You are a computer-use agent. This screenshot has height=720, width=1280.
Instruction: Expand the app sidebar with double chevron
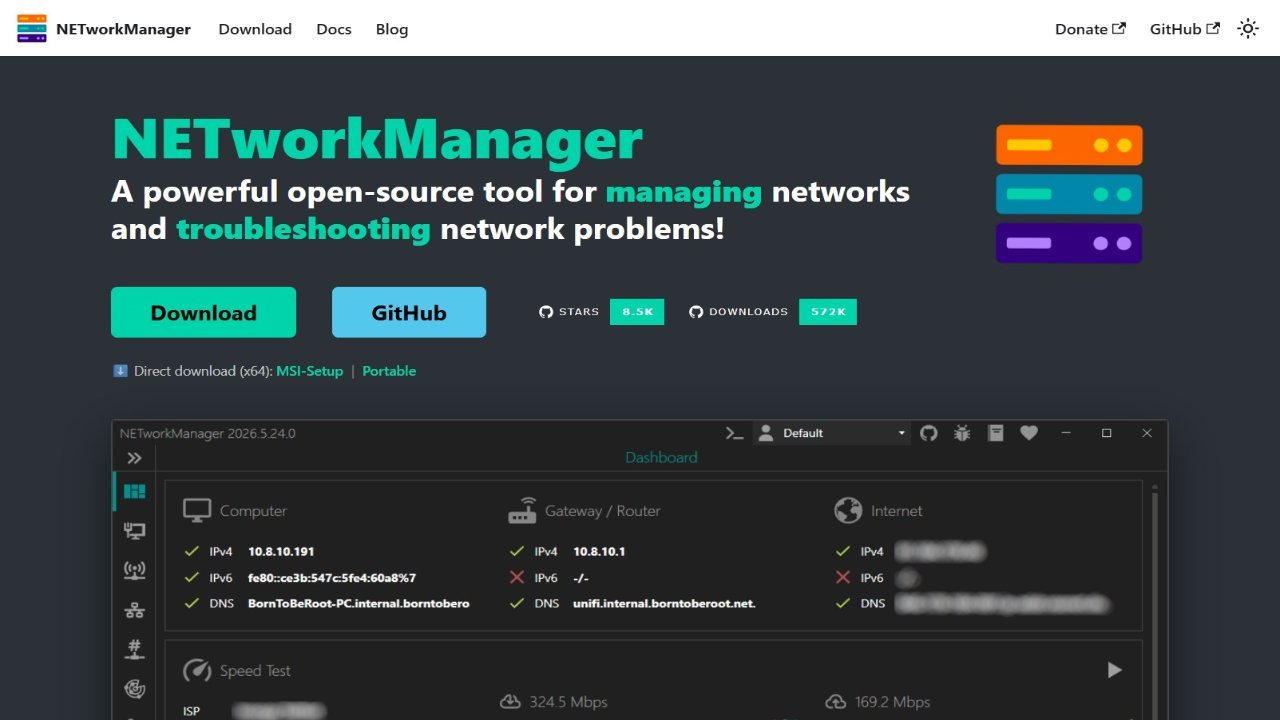pyautogui.click(x=134, y=458)
